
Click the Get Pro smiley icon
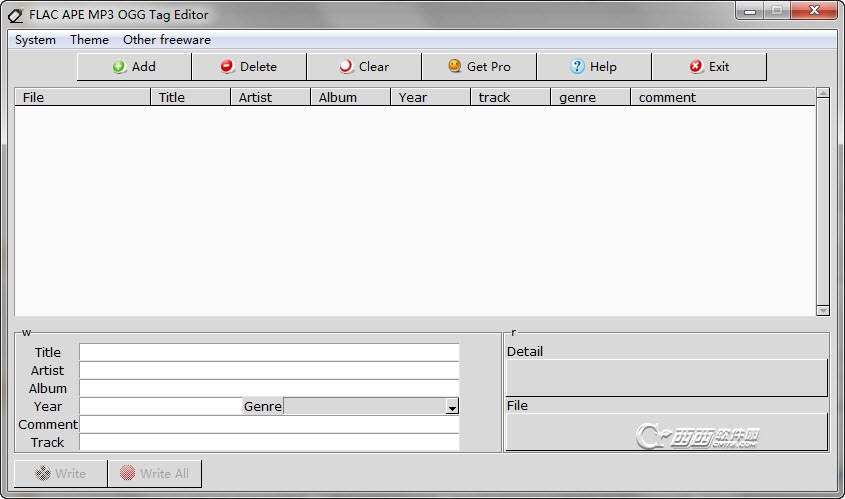pos(454,66)
